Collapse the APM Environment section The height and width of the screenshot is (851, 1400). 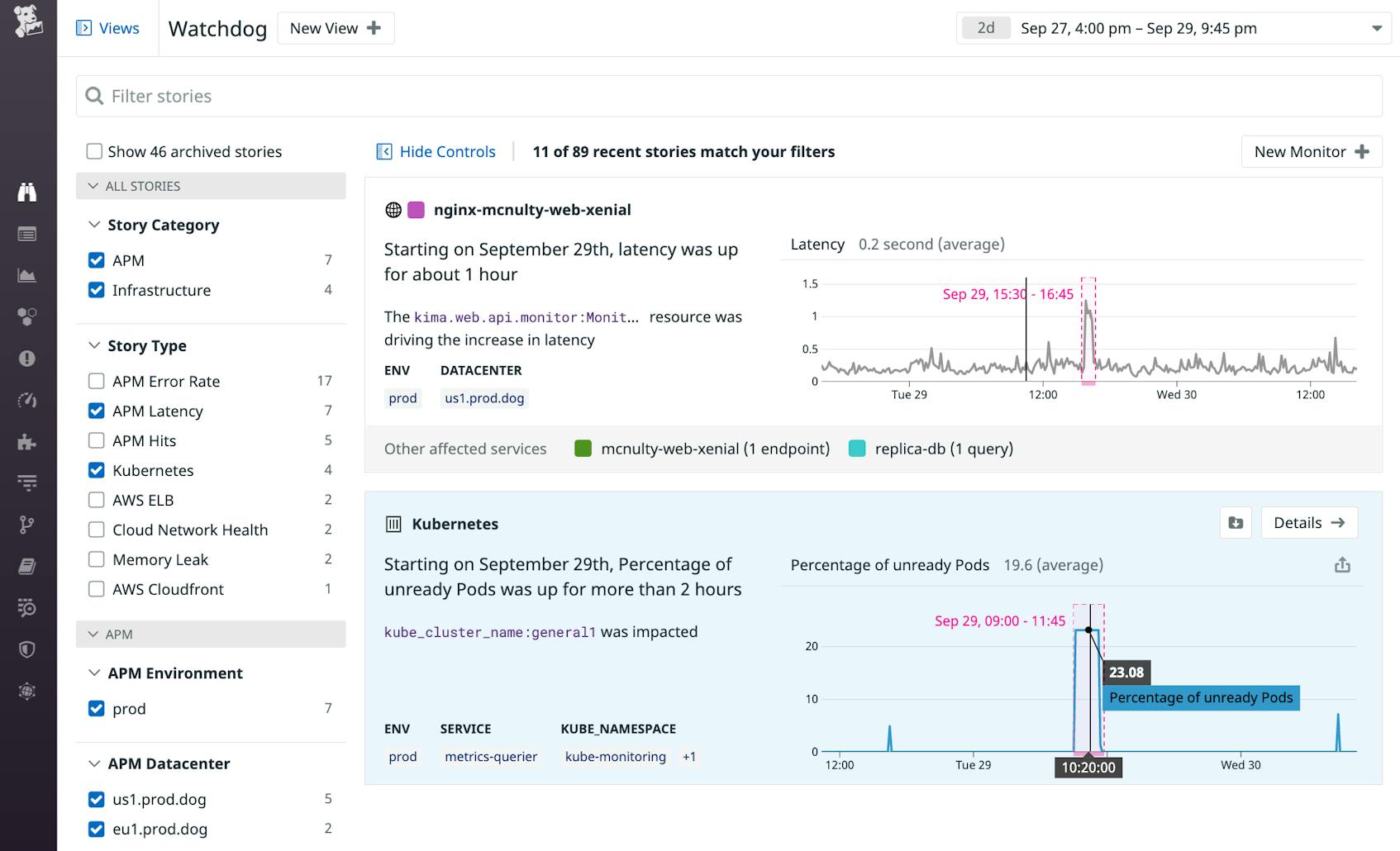(93, 673)
